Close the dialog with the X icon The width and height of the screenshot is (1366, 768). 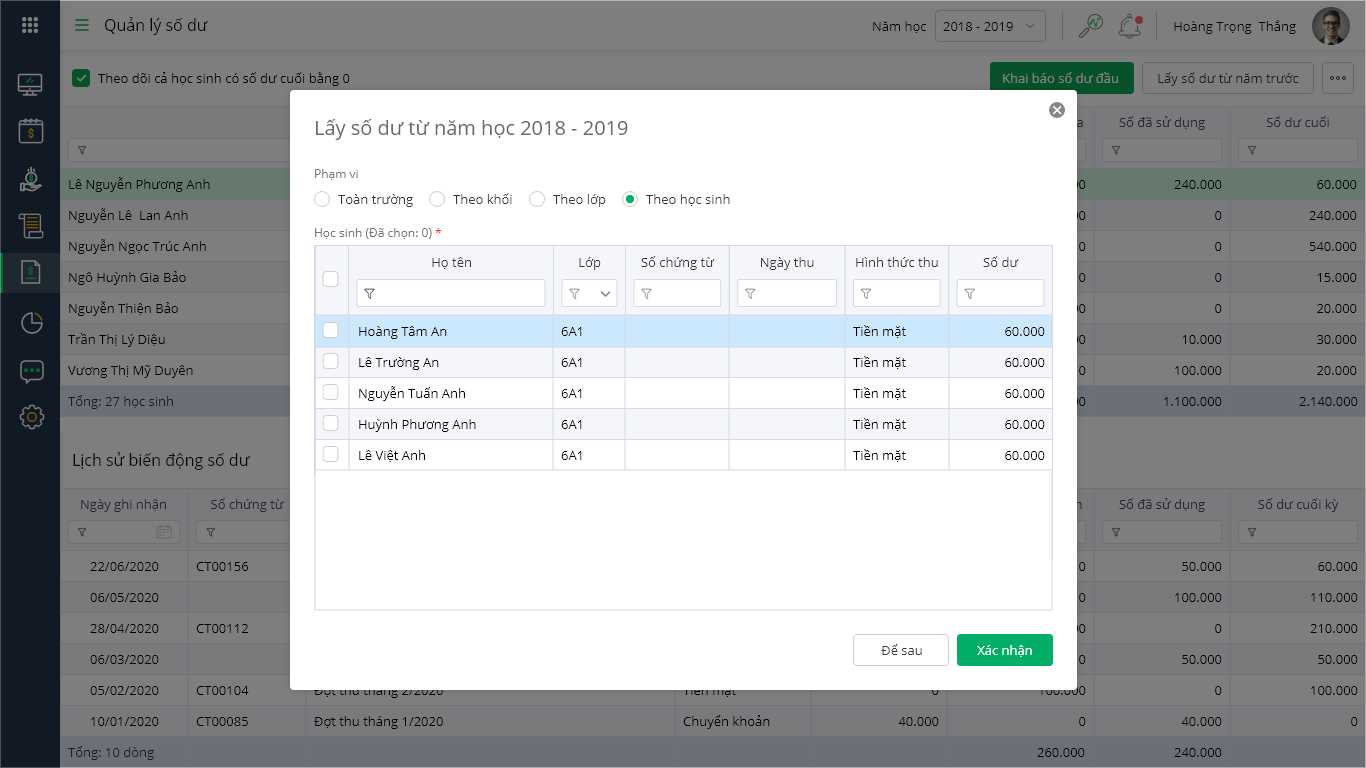pos(1056,110)
